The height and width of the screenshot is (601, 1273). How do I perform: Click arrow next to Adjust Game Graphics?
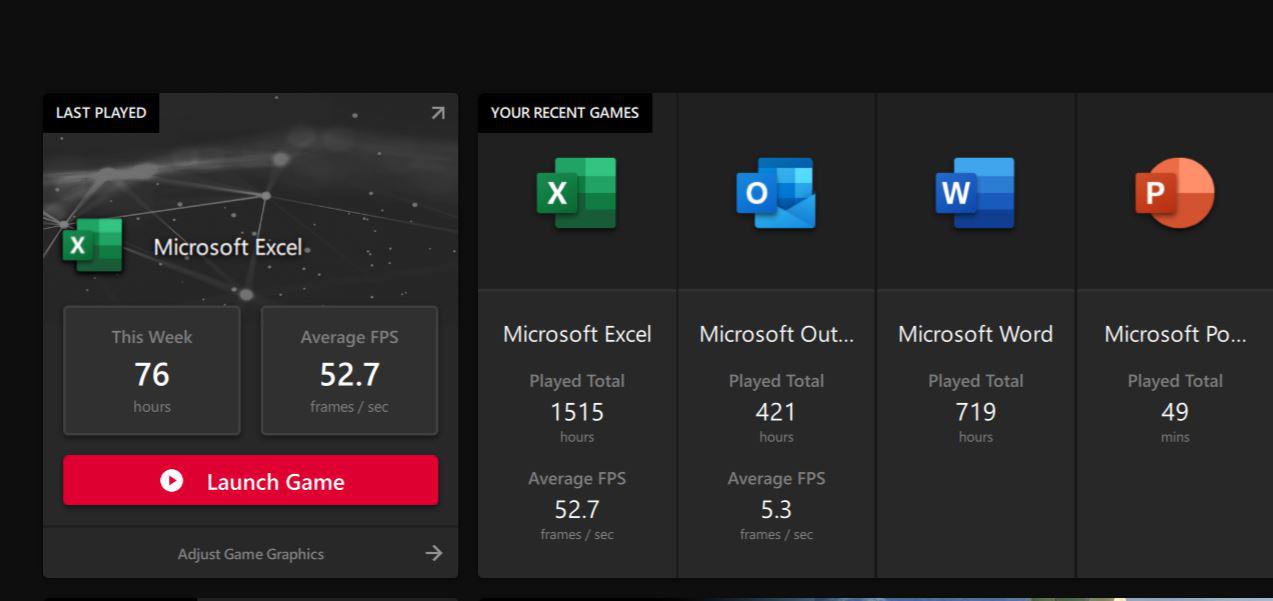434,553
